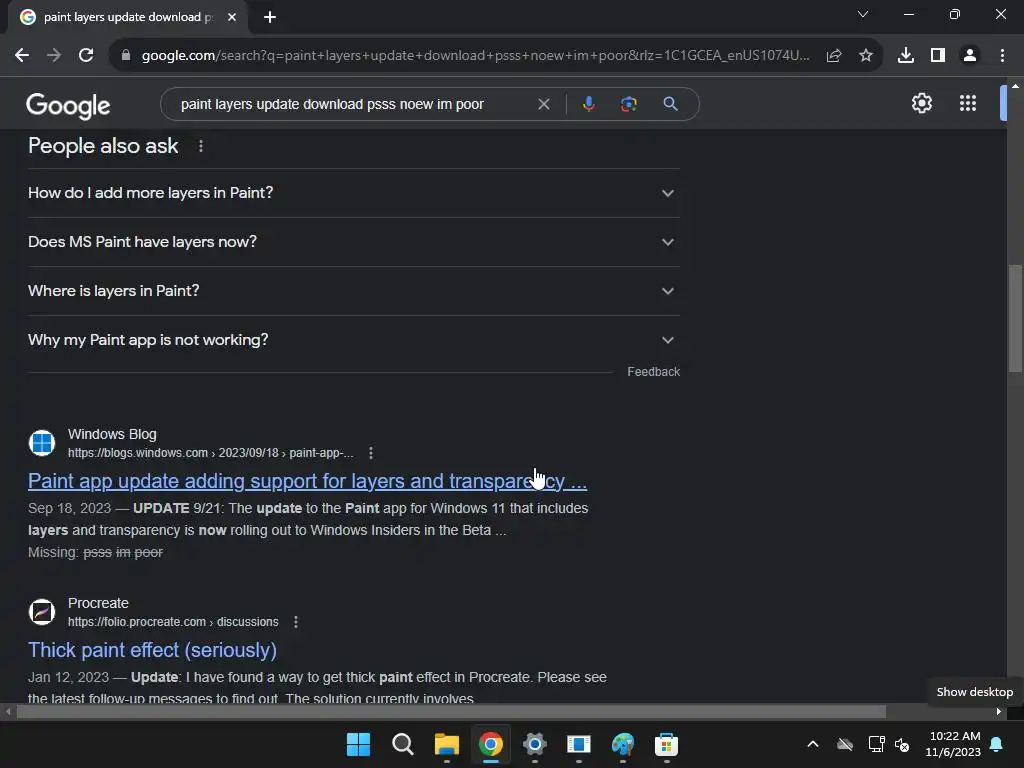Viewport: 1024px width, 768px height.
Task: Share this page via share icon
Action: (834, 56)
